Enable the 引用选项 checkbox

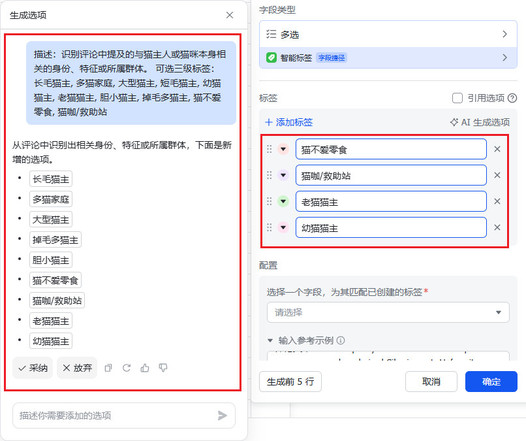tap(457, 98)
